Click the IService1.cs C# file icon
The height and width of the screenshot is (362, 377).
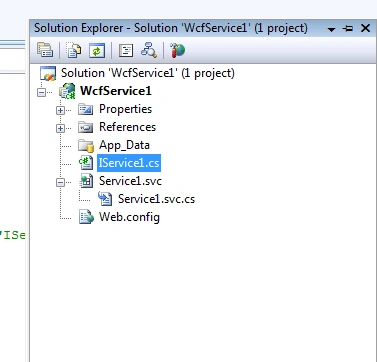(x=86, y=163)
